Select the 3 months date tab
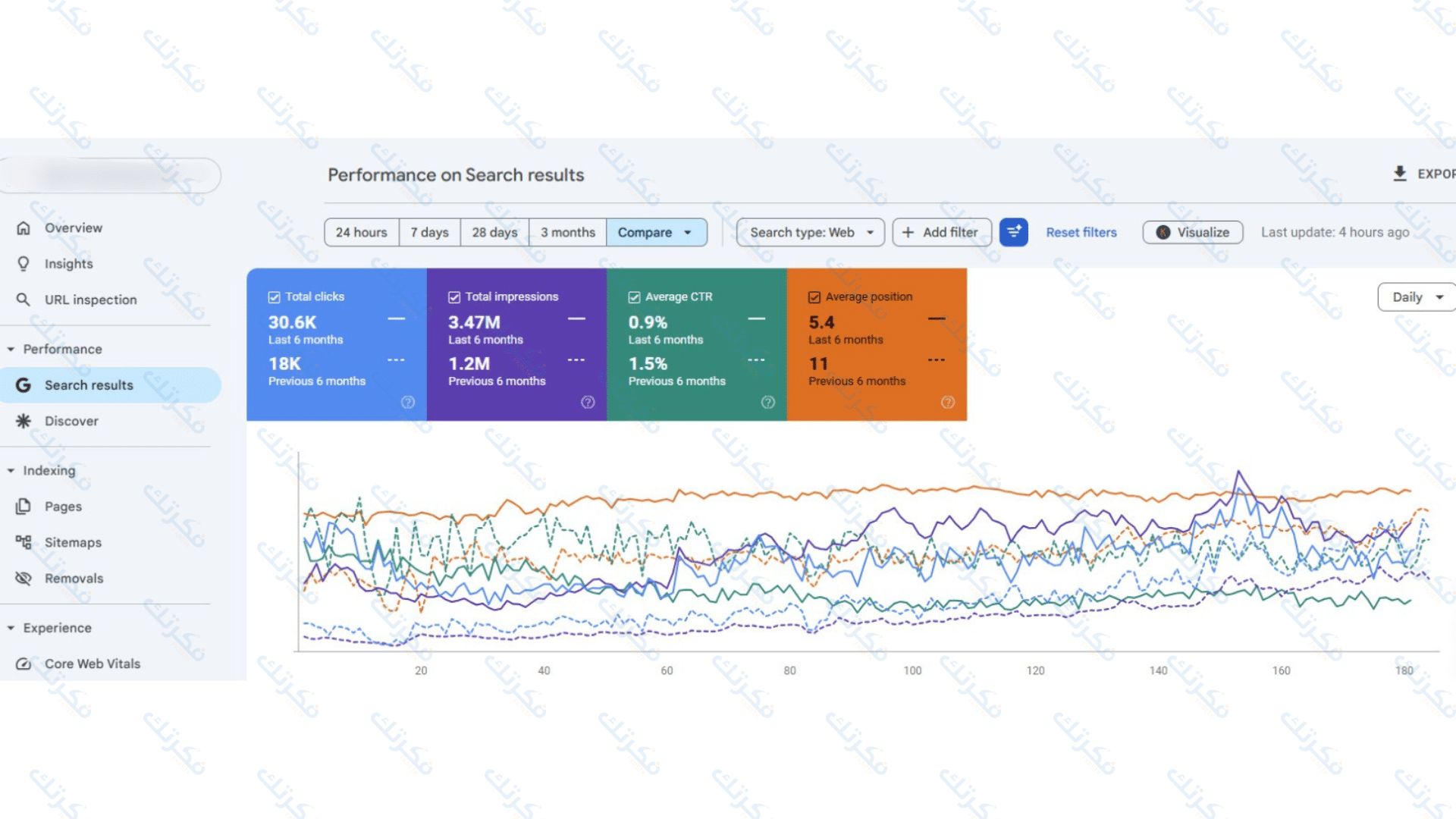The image size is (1456, 819). pyautogui.click(x=567, y=232)
